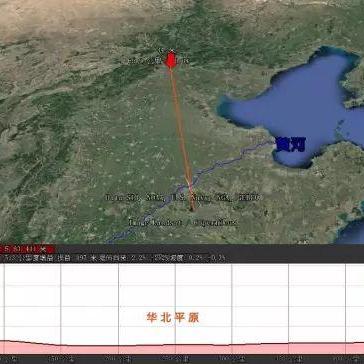Click the red elevation readout box above the profile

28,249
